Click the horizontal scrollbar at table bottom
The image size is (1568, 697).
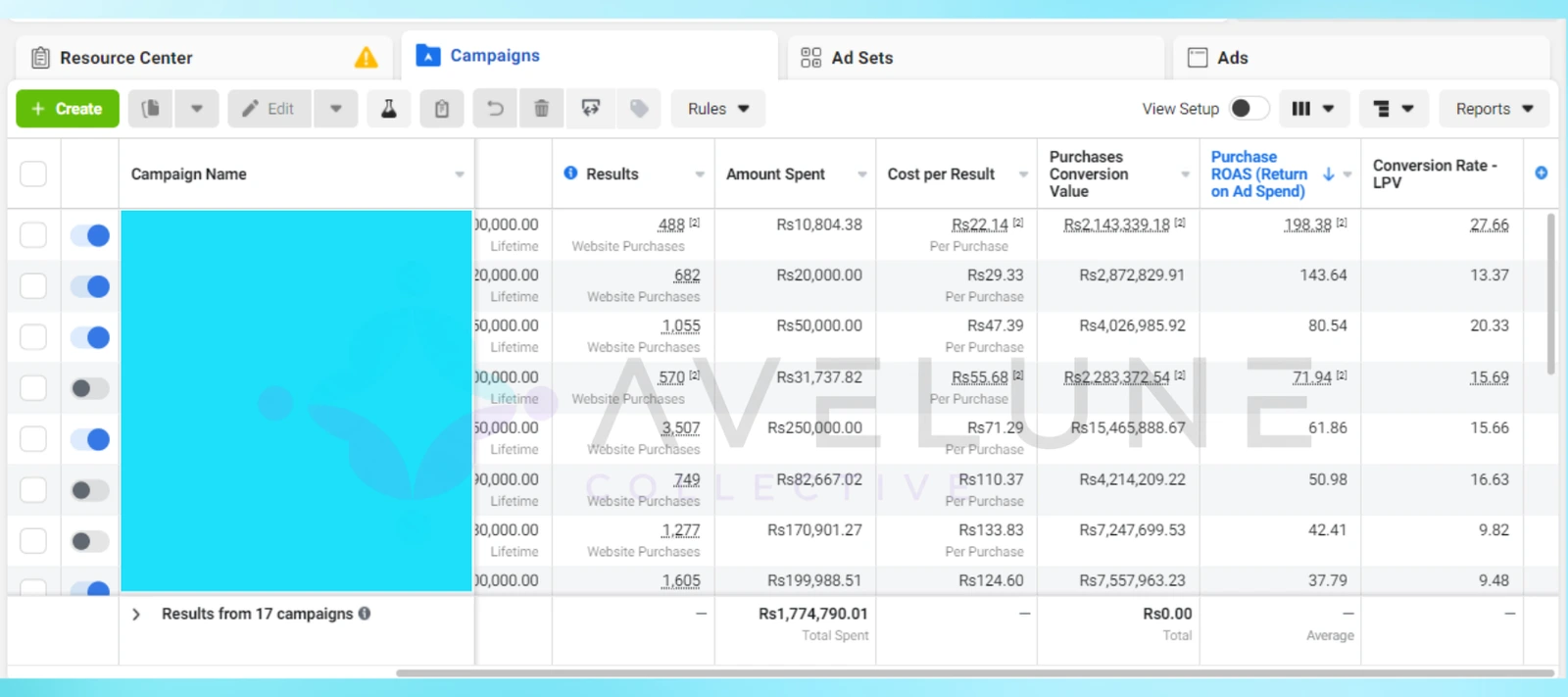coord(975,673)
